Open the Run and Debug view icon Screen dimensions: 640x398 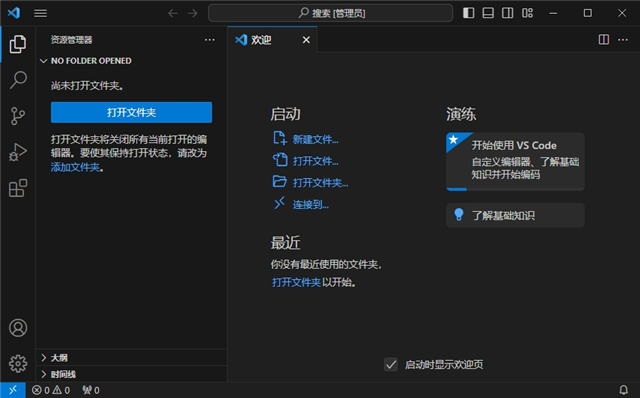pos(18,152)
